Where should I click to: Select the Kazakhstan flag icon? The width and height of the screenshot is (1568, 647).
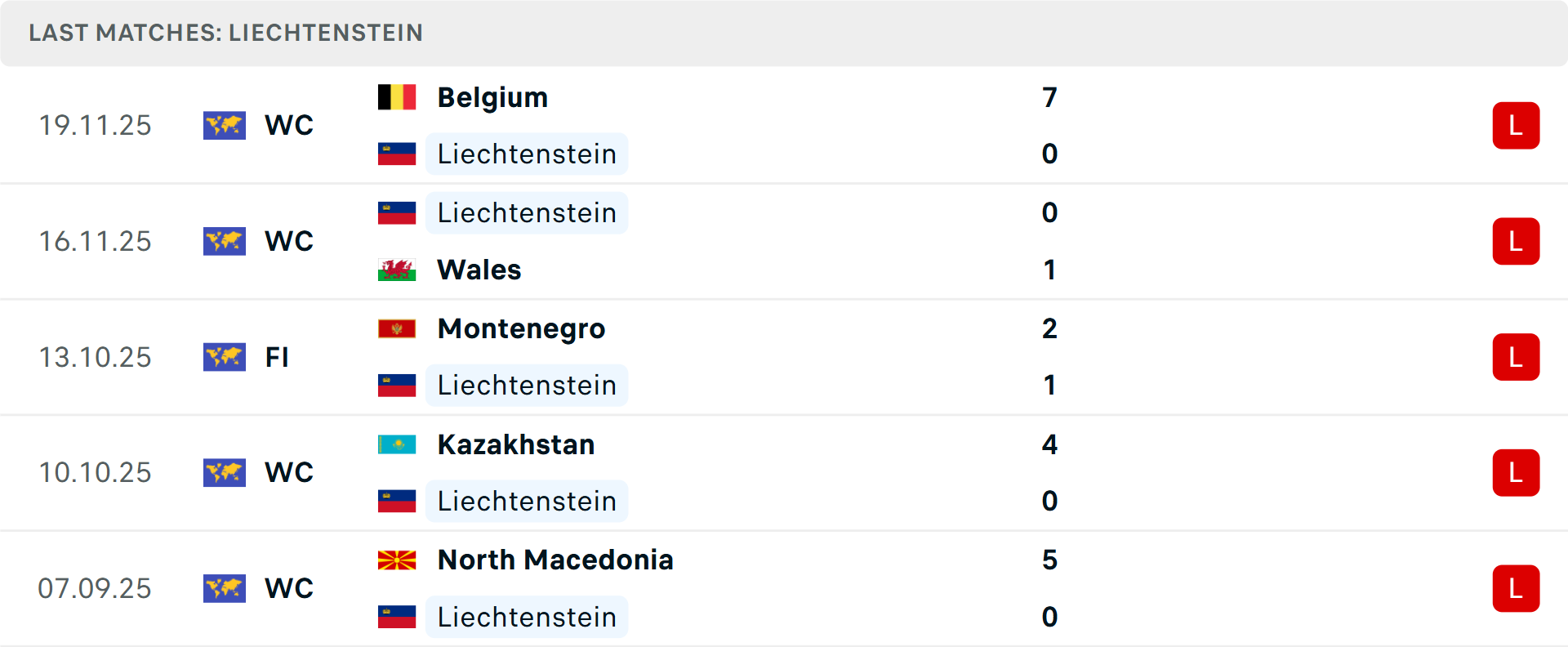397,444
